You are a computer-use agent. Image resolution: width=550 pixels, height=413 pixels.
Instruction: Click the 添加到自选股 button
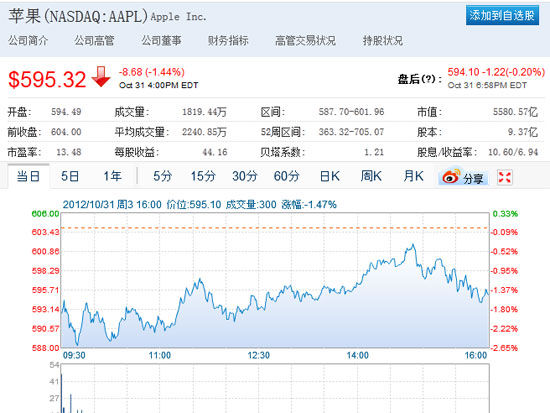coord(502,15)
